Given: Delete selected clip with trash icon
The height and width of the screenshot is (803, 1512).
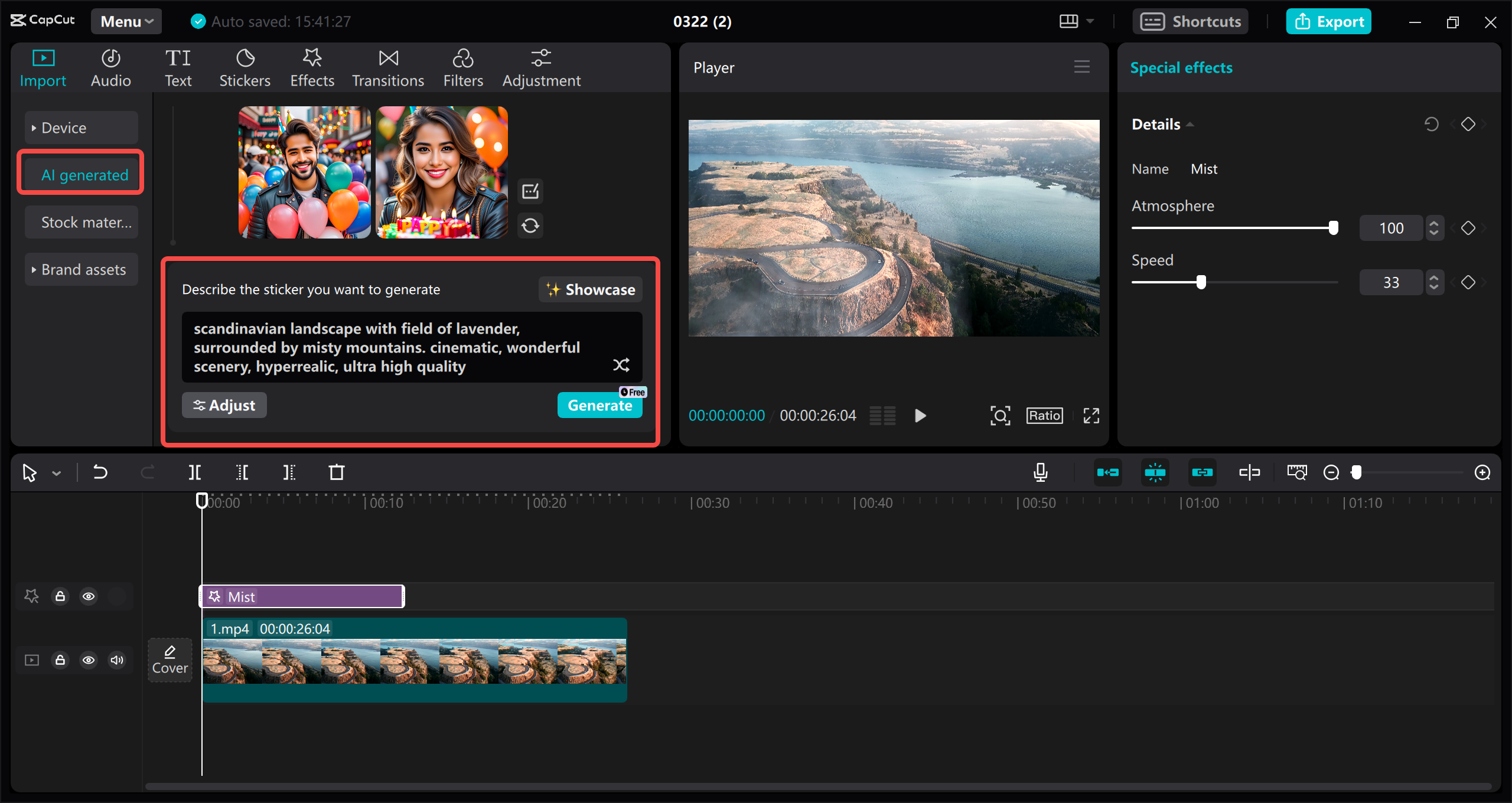Looking at the screenshot, I should [336, 472].
